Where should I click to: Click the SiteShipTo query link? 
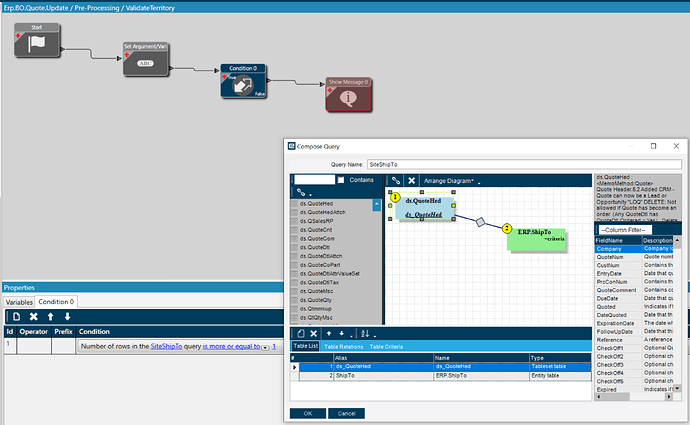pos(171,346)
